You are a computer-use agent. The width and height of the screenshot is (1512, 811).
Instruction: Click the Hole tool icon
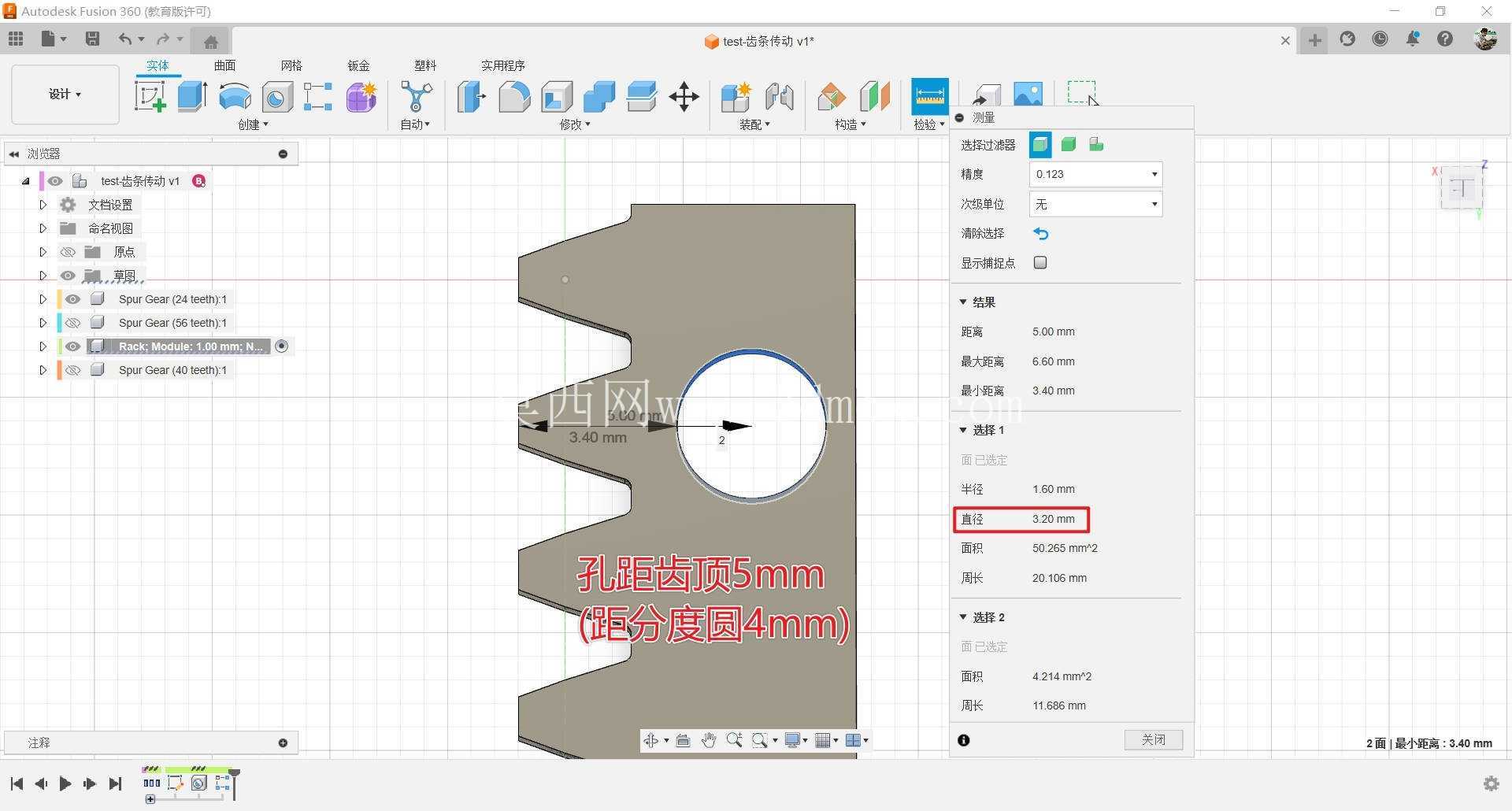[x=277, y=97]
